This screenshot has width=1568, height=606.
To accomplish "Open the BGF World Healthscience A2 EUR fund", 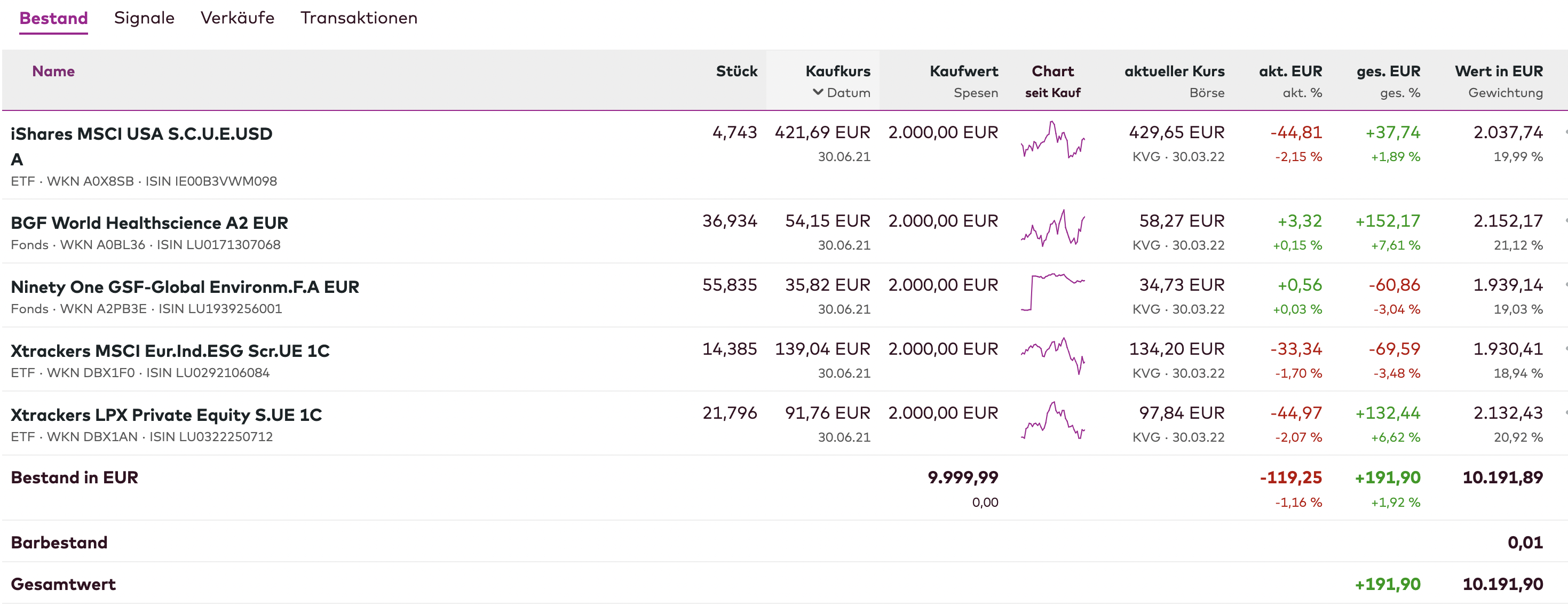I will coord(149,224).
